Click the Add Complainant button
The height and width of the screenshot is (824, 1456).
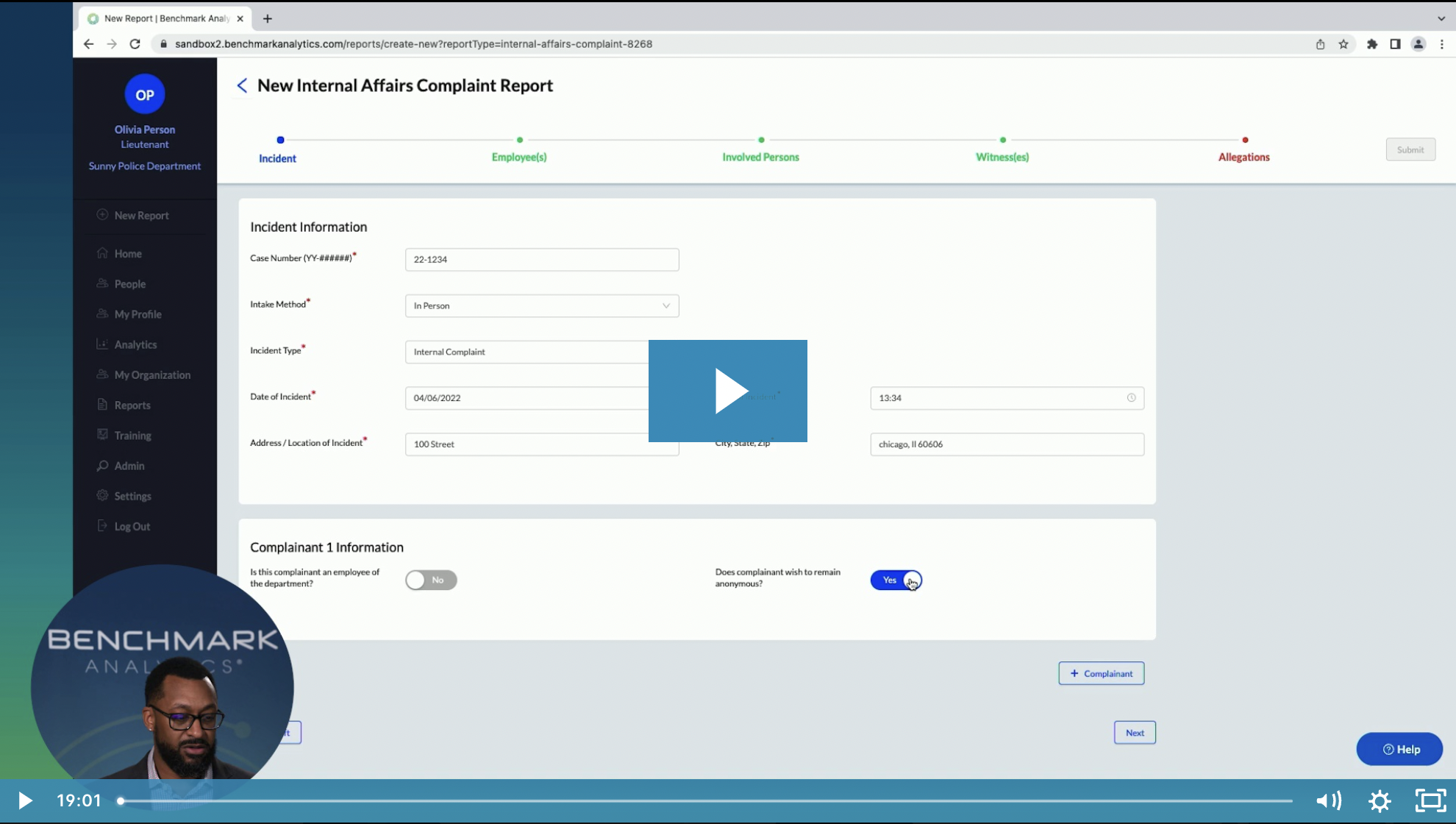point(1101,673)
